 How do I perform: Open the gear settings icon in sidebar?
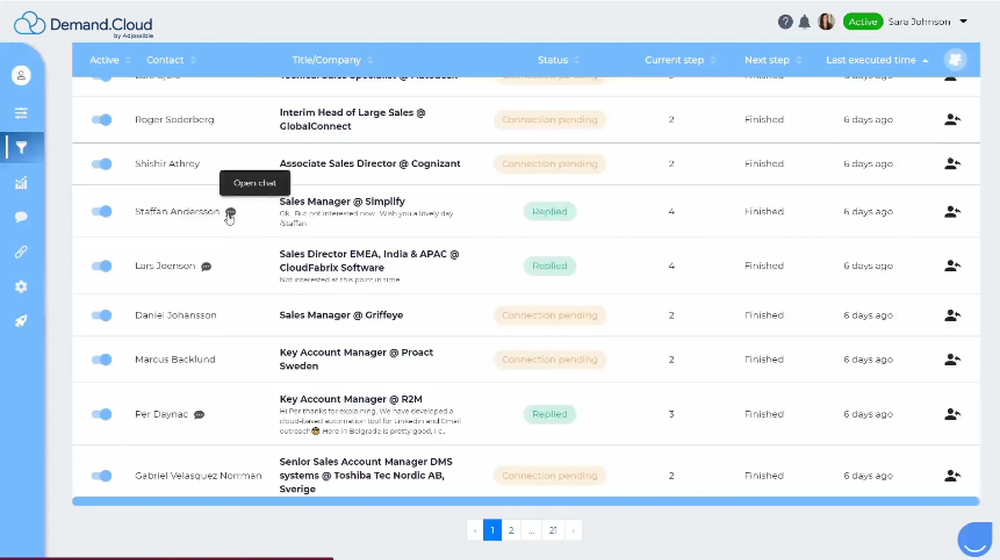tap(21, 286)
